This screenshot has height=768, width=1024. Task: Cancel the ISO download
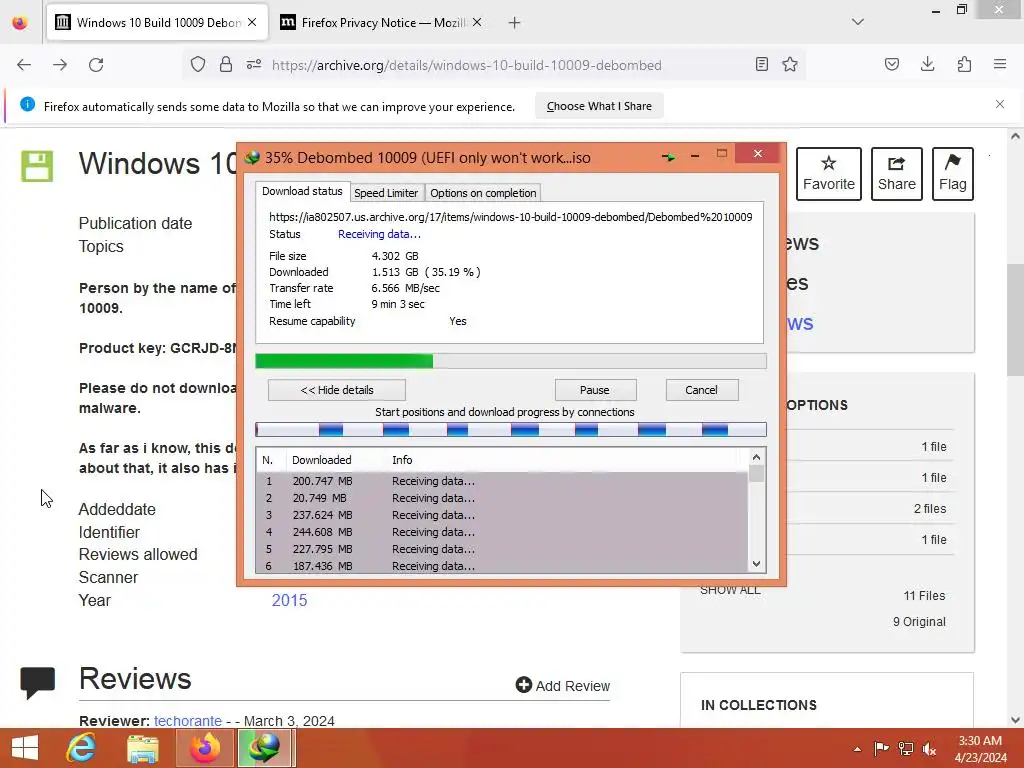pyautogui.click(x=701, y=390)
